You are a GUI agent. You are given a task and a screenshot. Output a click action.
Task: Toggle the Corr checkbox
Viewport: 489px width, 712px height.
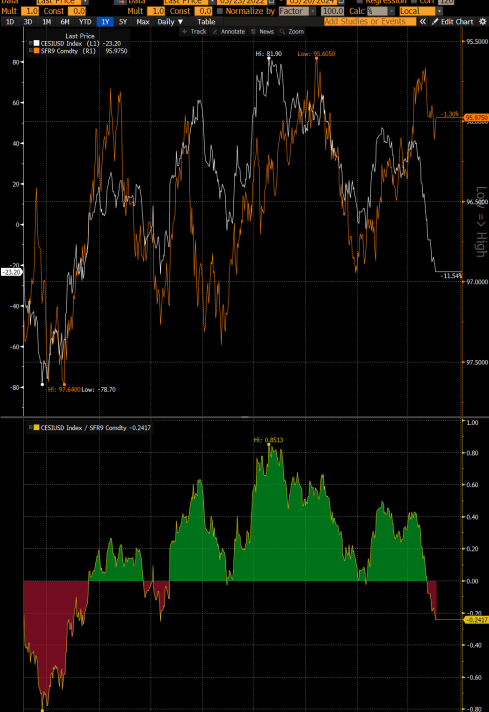pos(414,2)
